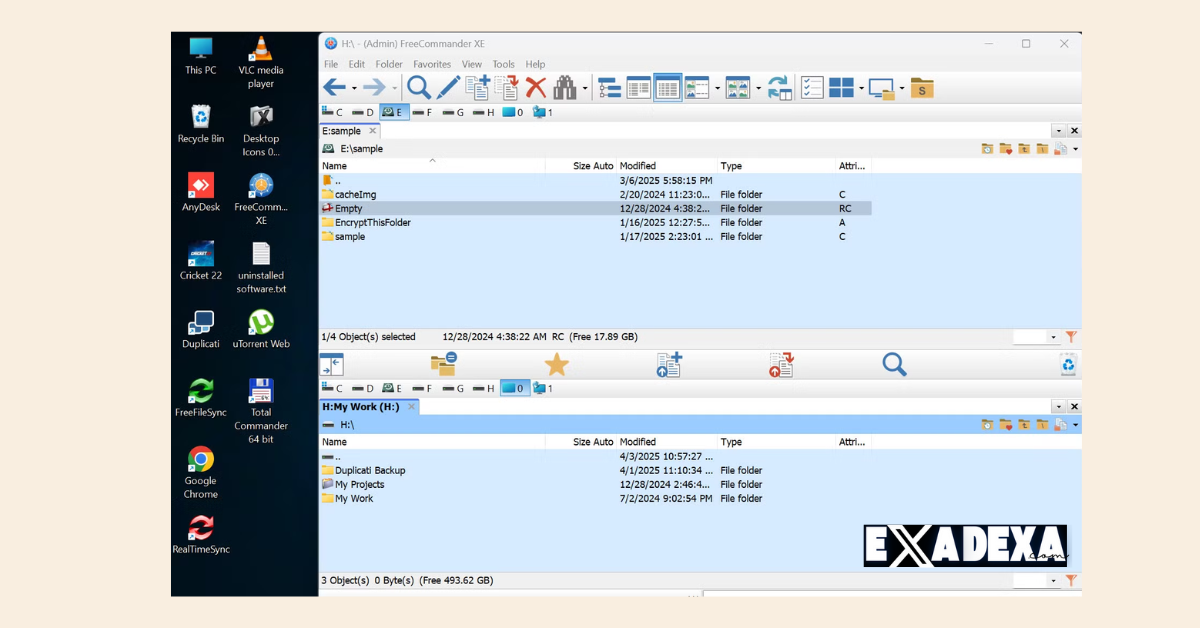This screenshot has height=628, width=1200.
Task: Expand the filter combo box in top status bar
Action: pyautogui.click(x=1053, y=338)
